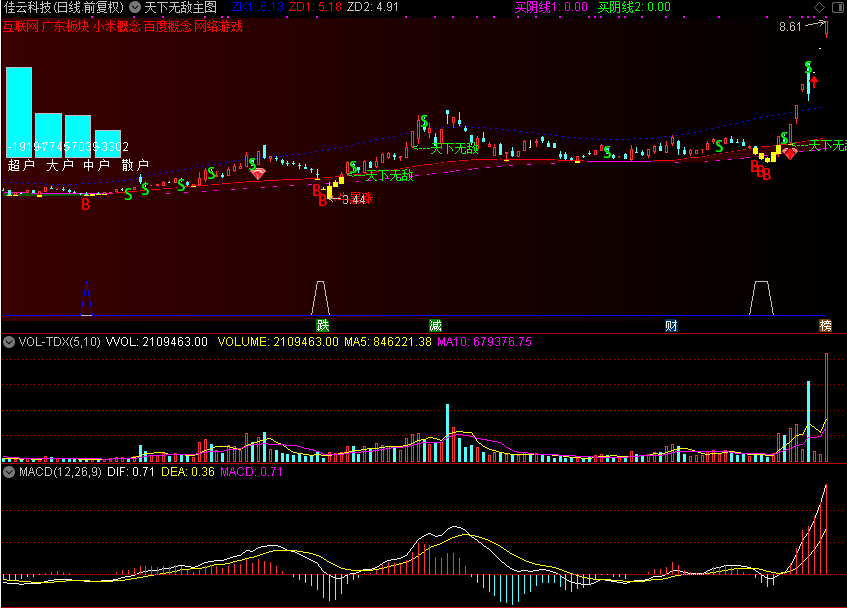This screenshot has height=608, width=847.
Task: Select the ZD2: 4.91 value
Action: (x=373, y=7)
